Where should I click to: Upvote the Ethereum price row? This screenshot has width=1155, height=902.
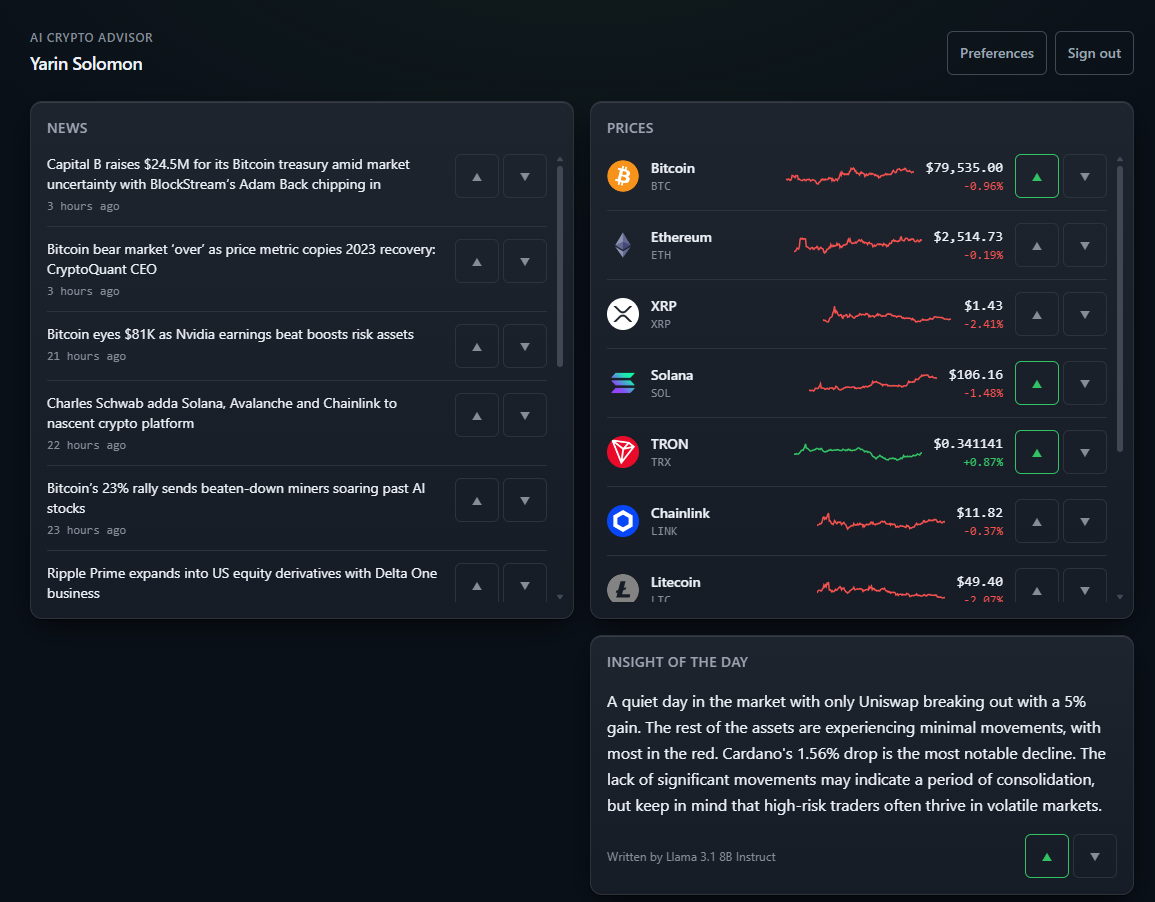pos(1036,245)
